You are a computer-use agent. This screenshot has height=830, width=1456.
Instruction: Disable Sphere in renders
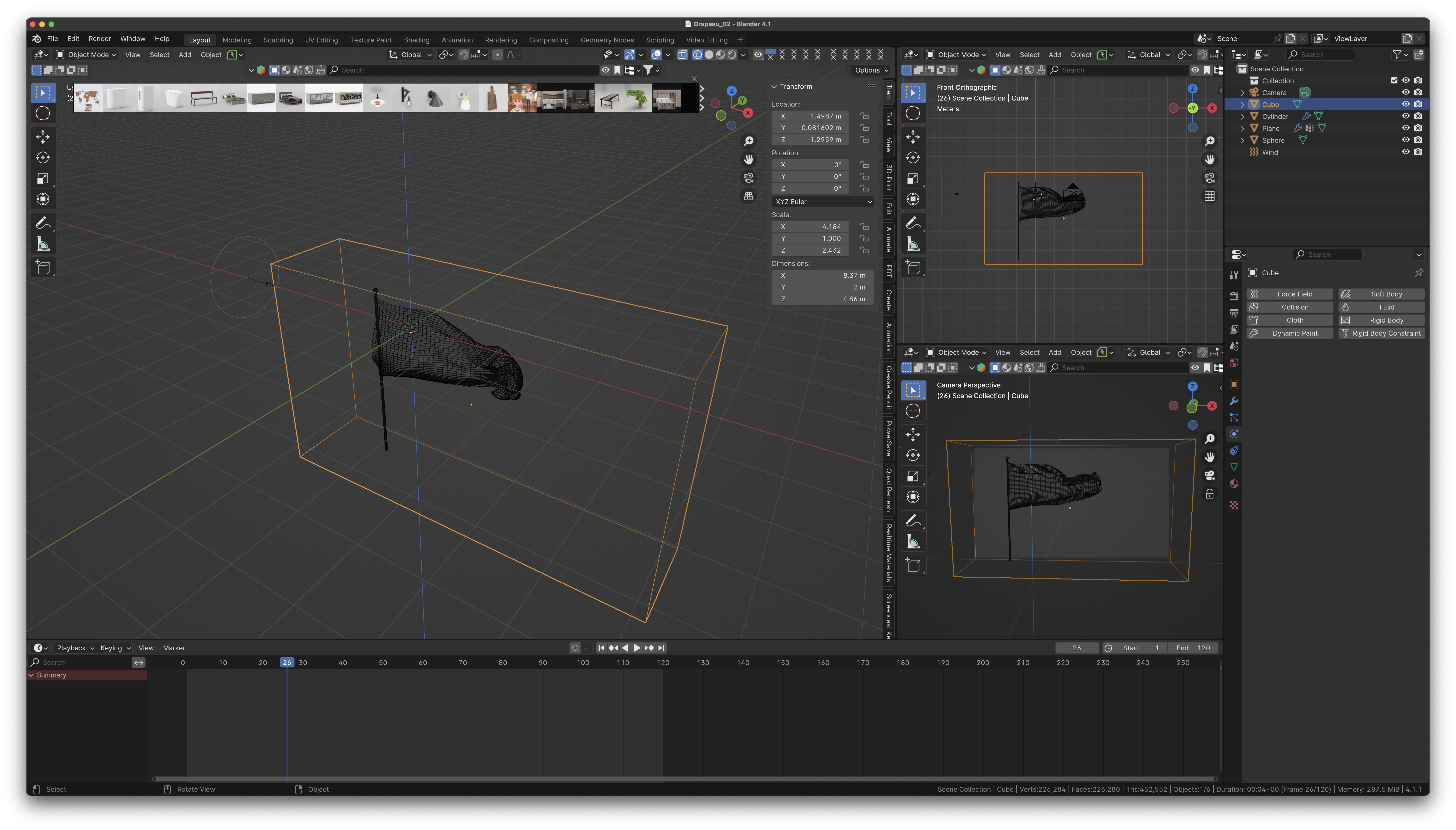(x=1418, y=140)
